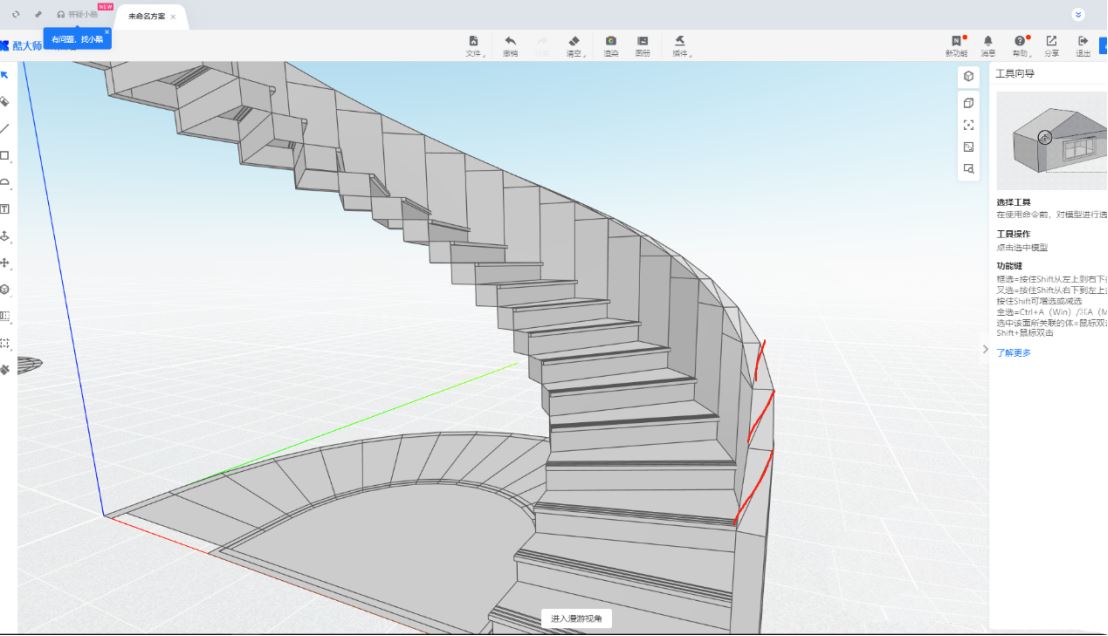Select the push-pull tool
The width and height of the screenshot is (1108, 636).
[x=4, y=236]
